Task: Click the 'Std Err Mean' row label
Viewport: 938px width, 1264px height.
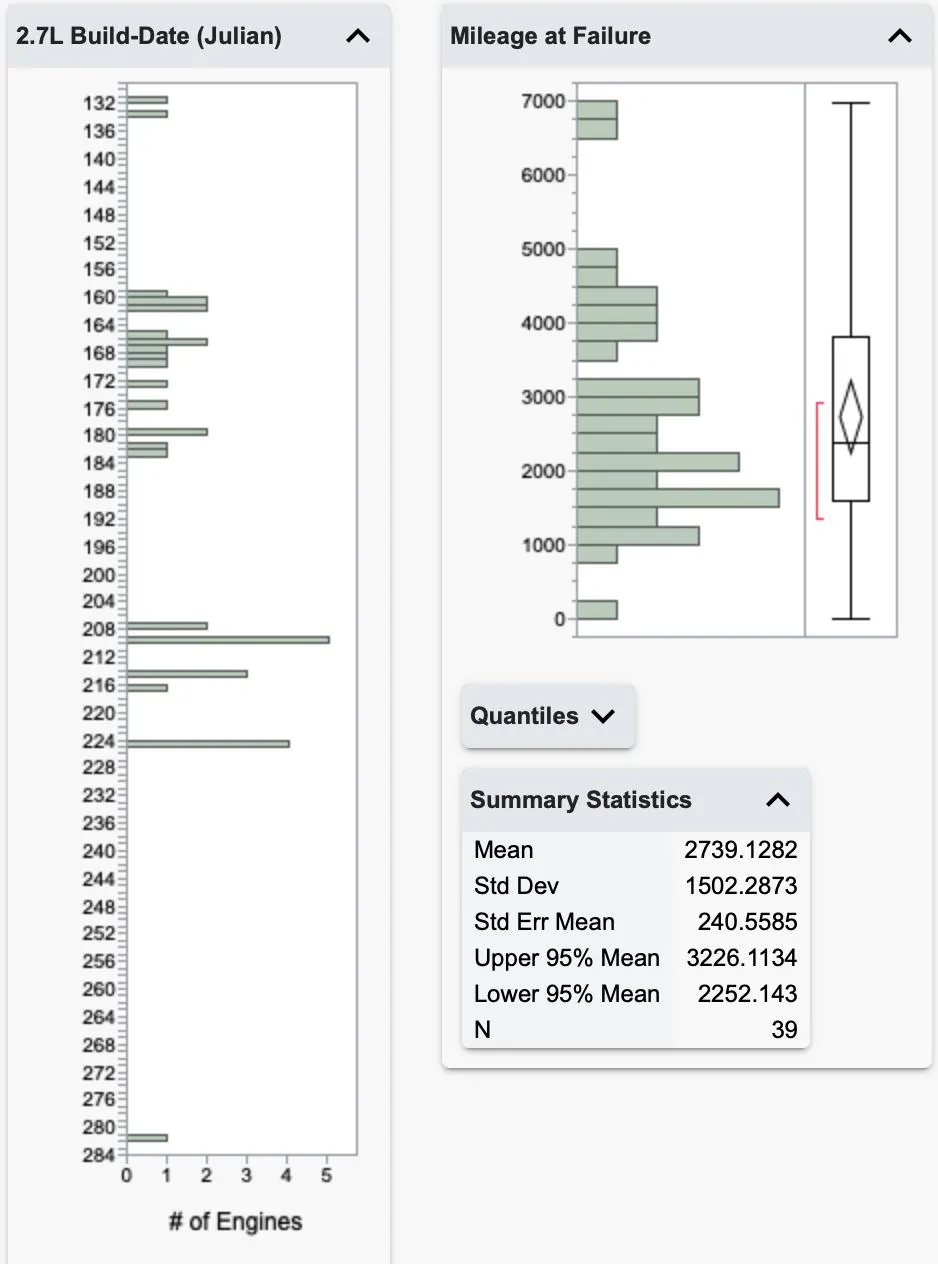Action: click(x=544, y=922)
